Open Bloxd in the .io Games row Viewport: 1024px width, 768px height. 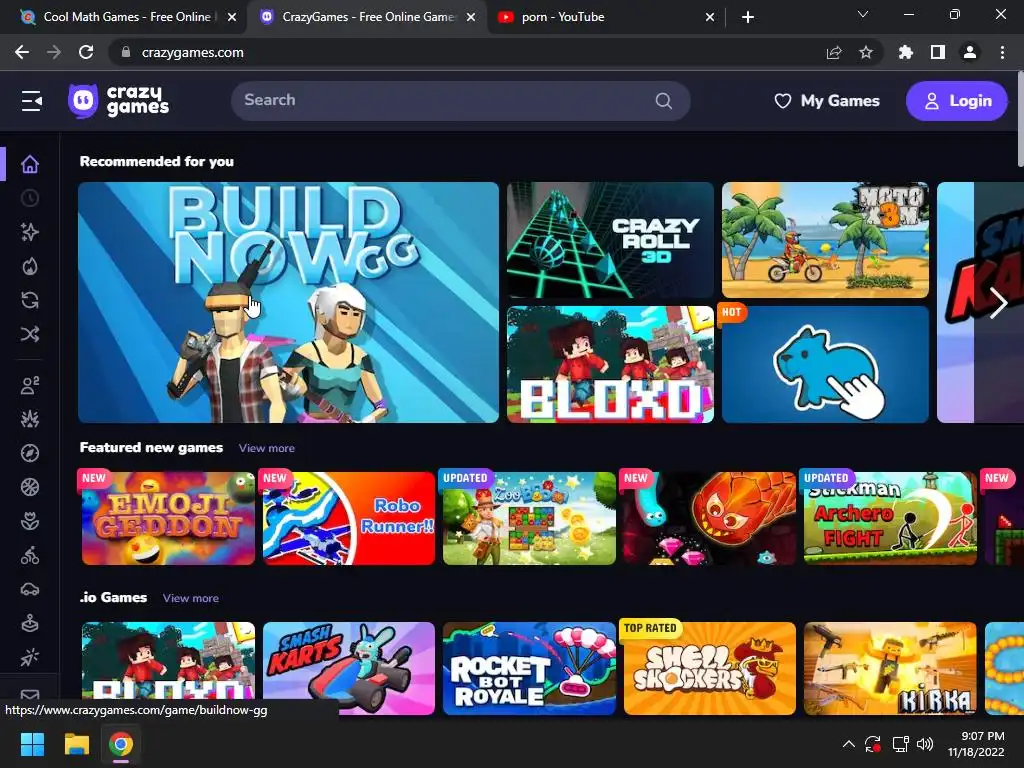pos(168,668)
